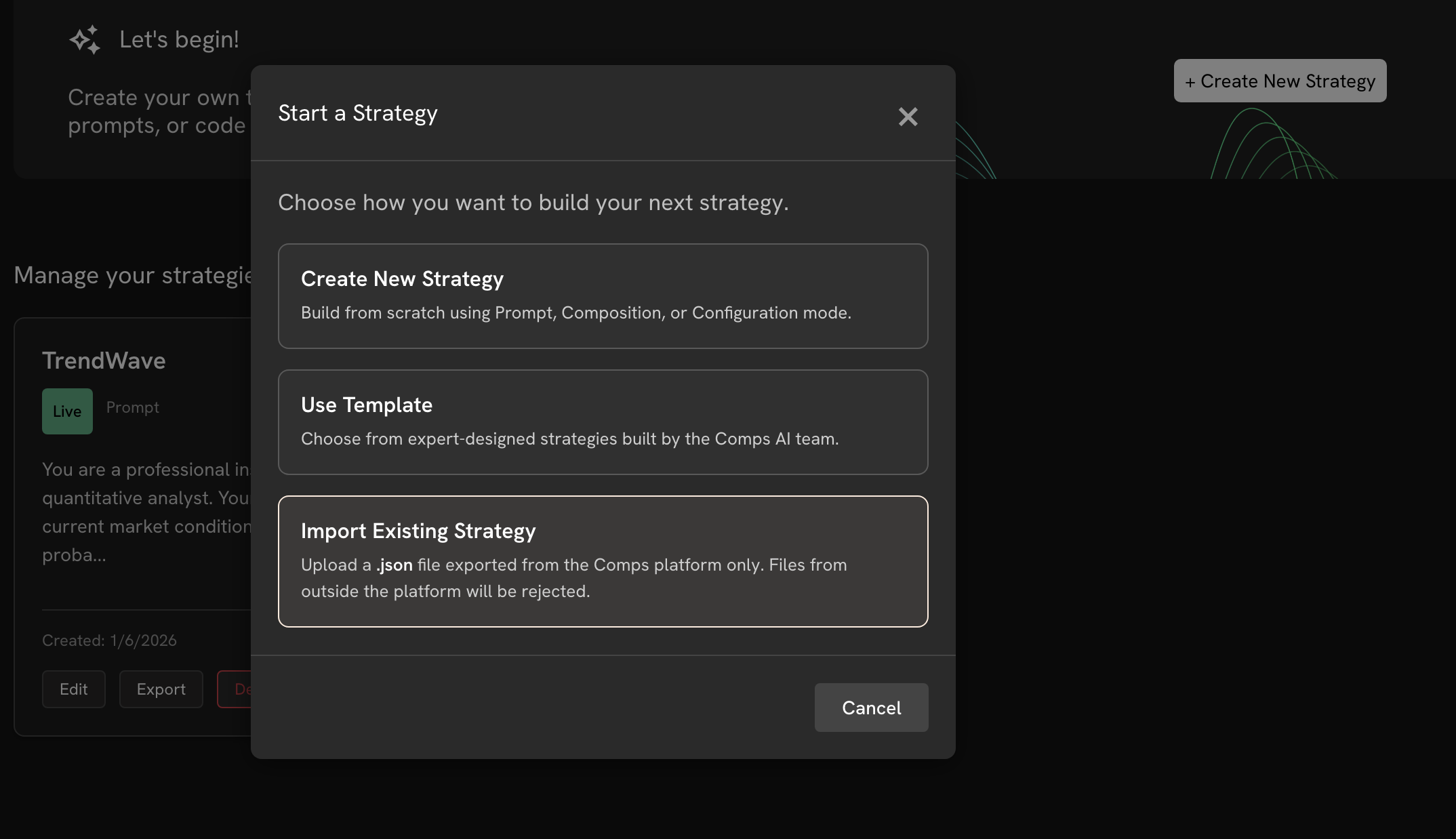
Task: Click the Let's begin! heading
Action: tap(179, 39)
